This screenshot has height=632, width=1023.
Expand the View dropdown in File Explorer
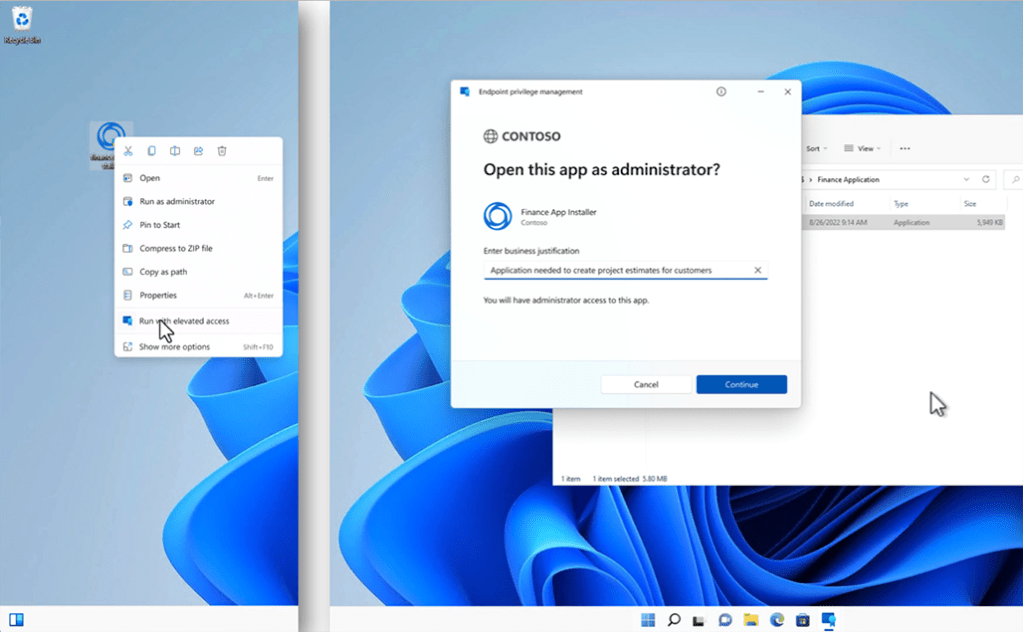pyautogui.click(x=863, y=148)
